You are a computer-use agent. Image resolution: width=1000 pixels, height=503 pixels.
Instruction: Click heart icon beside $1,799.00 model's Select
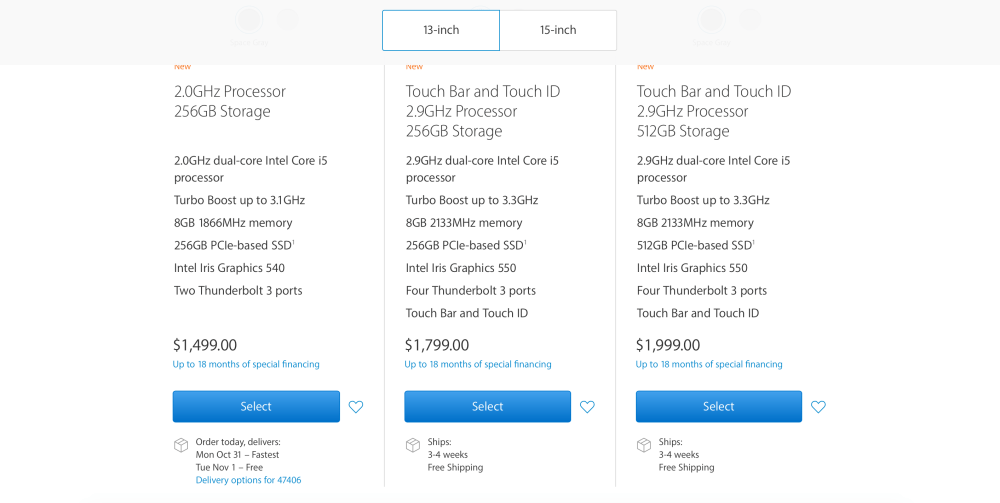[x=587, y=407]
